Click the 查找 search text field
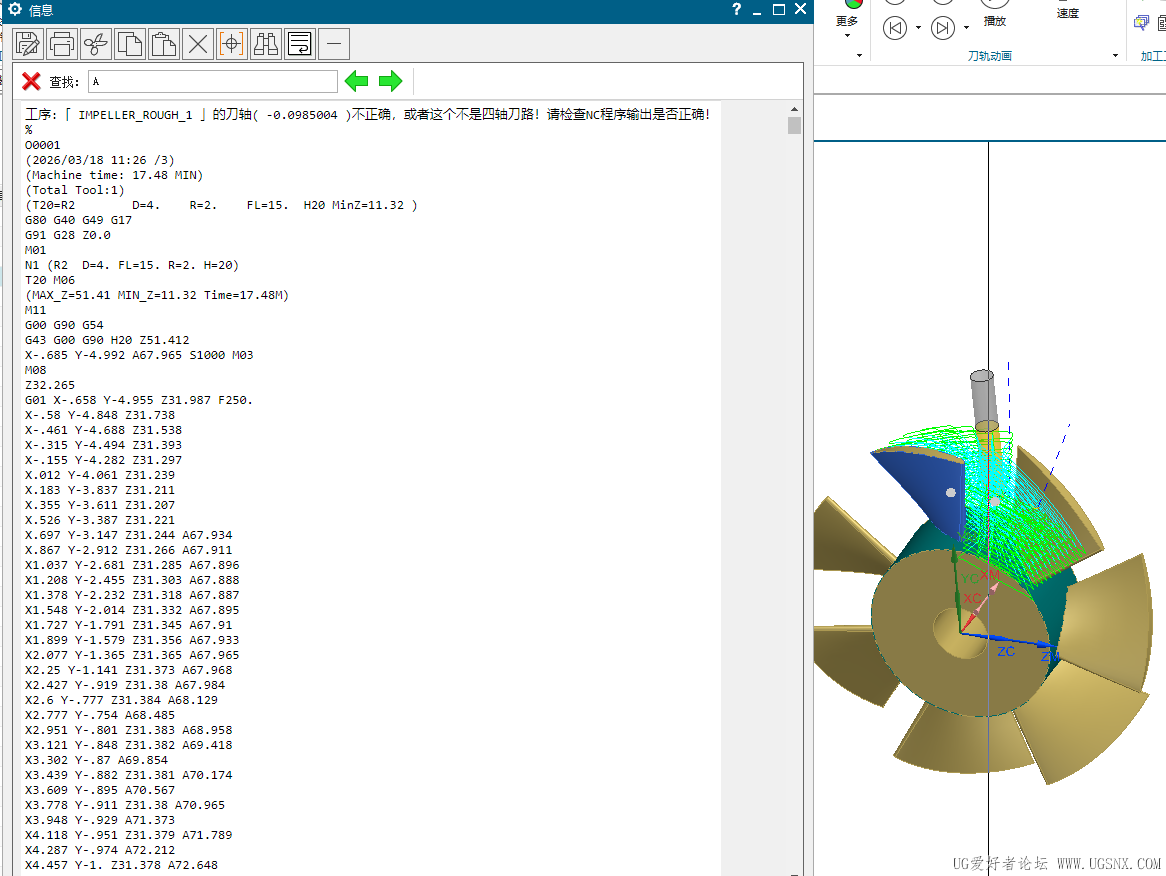The height and width of the screenshot is (876, 1166). click(213, 81)
